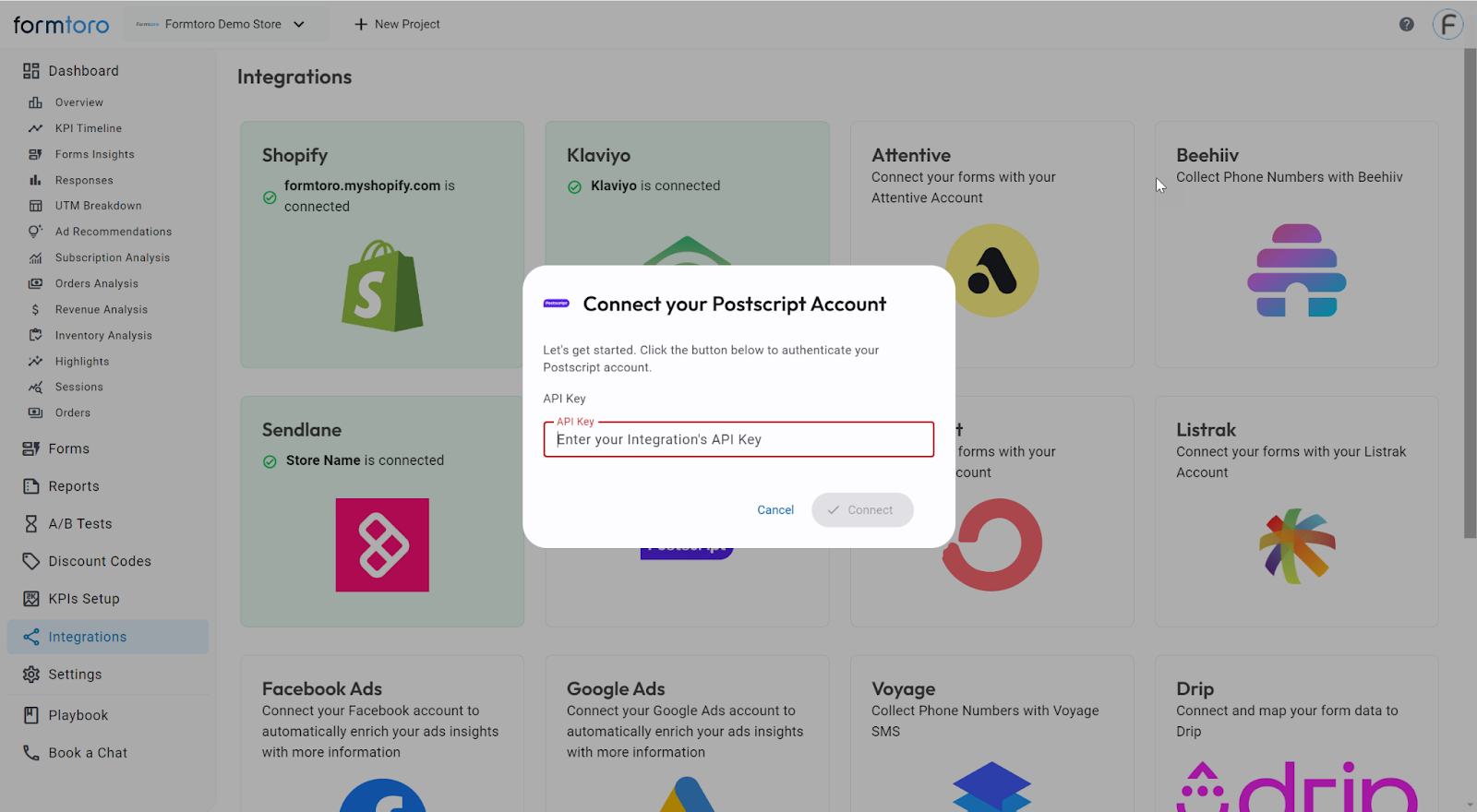Open the Beehiiv integration card
This screenshot has height=812, width=1477.
coord(1296,245)
